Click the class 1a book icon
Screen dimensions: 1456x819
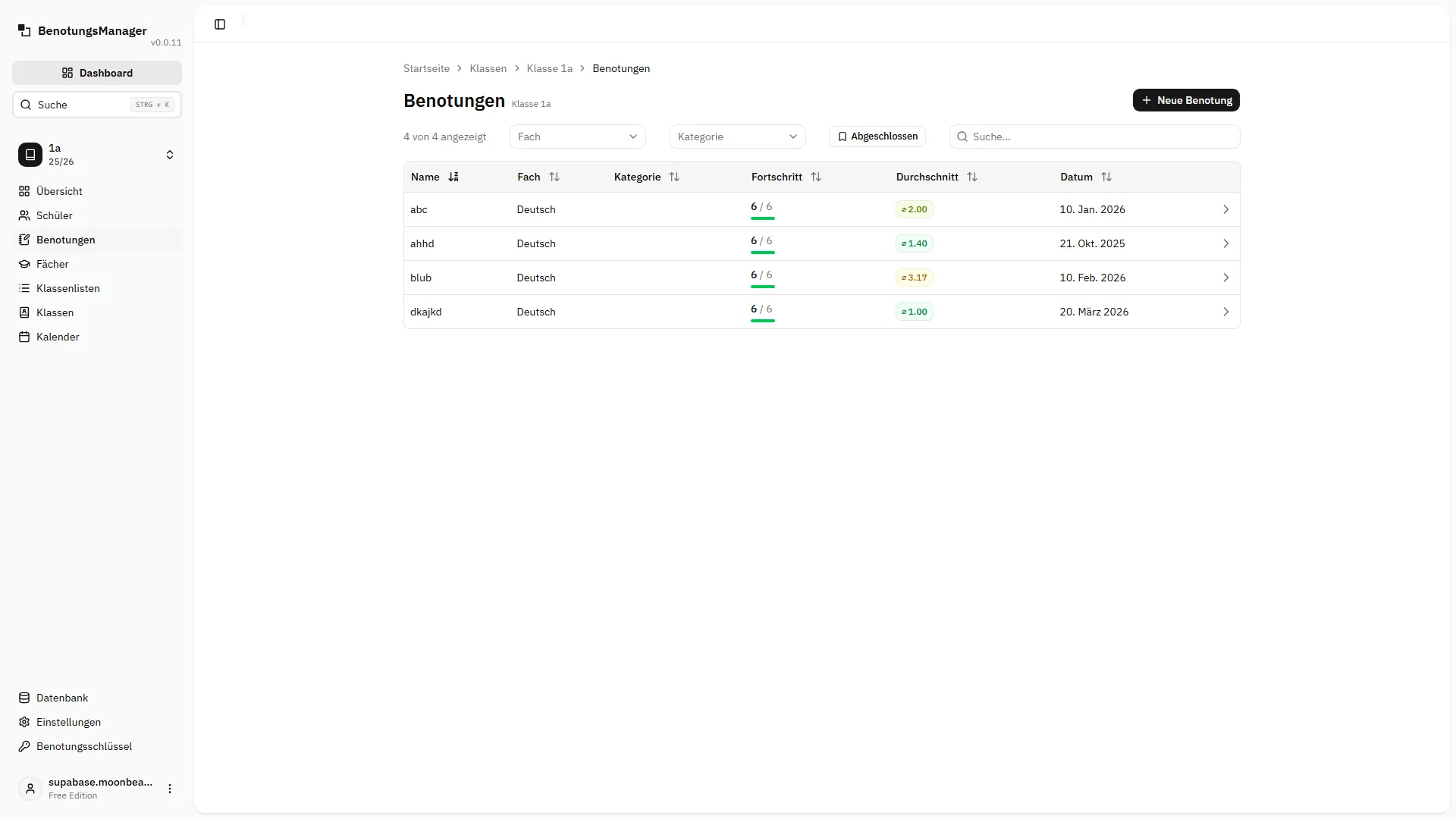point(30,155)
